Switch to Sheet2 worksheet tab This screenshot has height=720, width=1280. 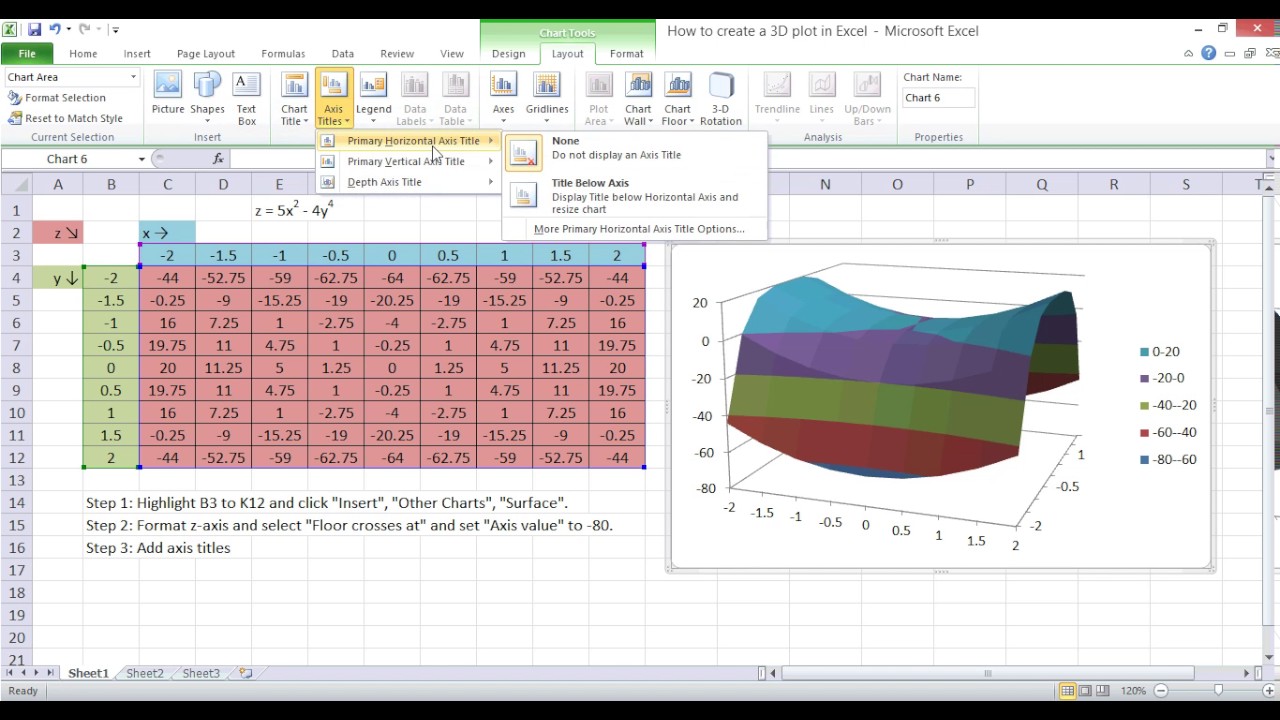[145, 674]
